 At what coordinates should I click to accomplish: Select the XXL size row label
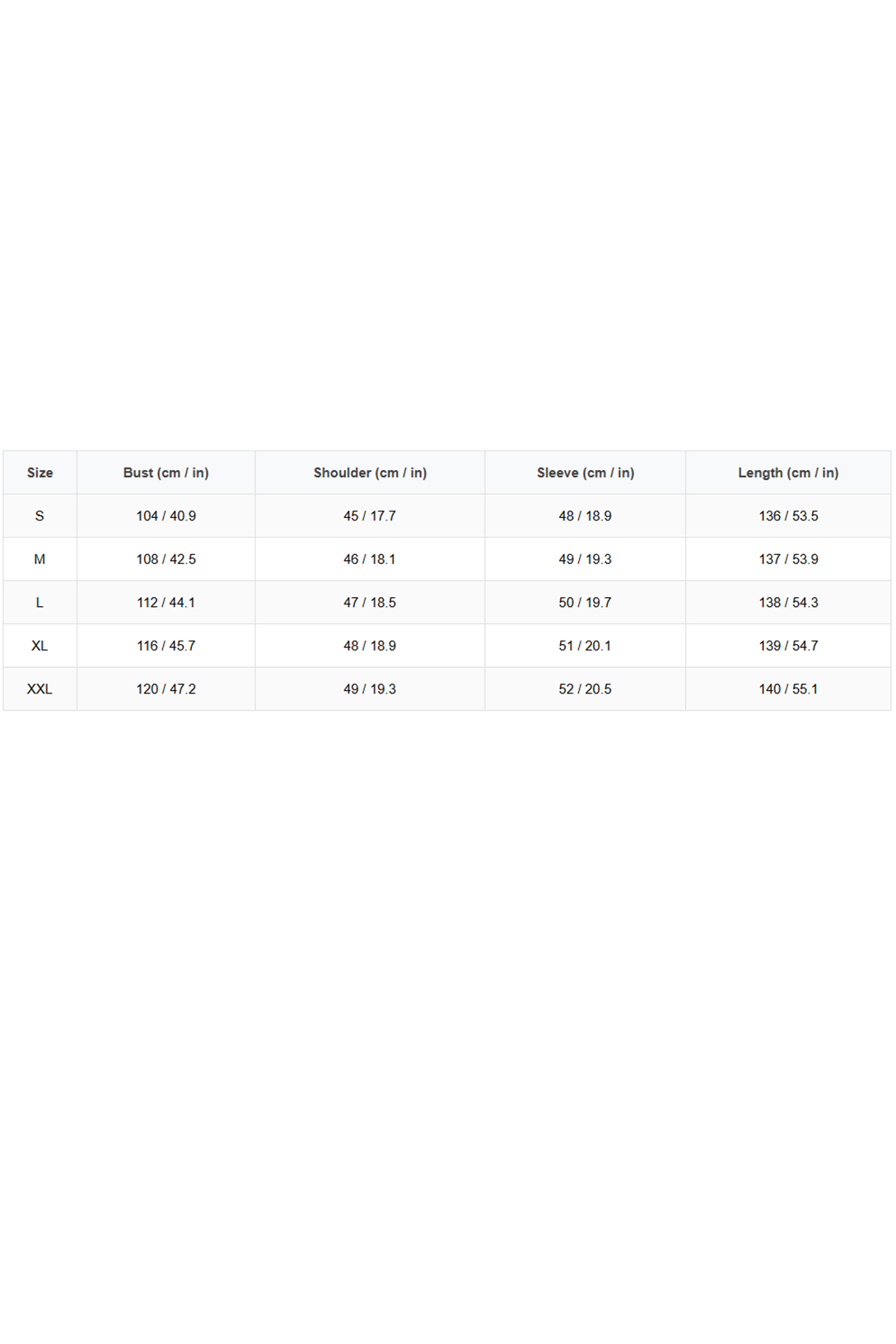pyautogui.click(x=40, y=689)
